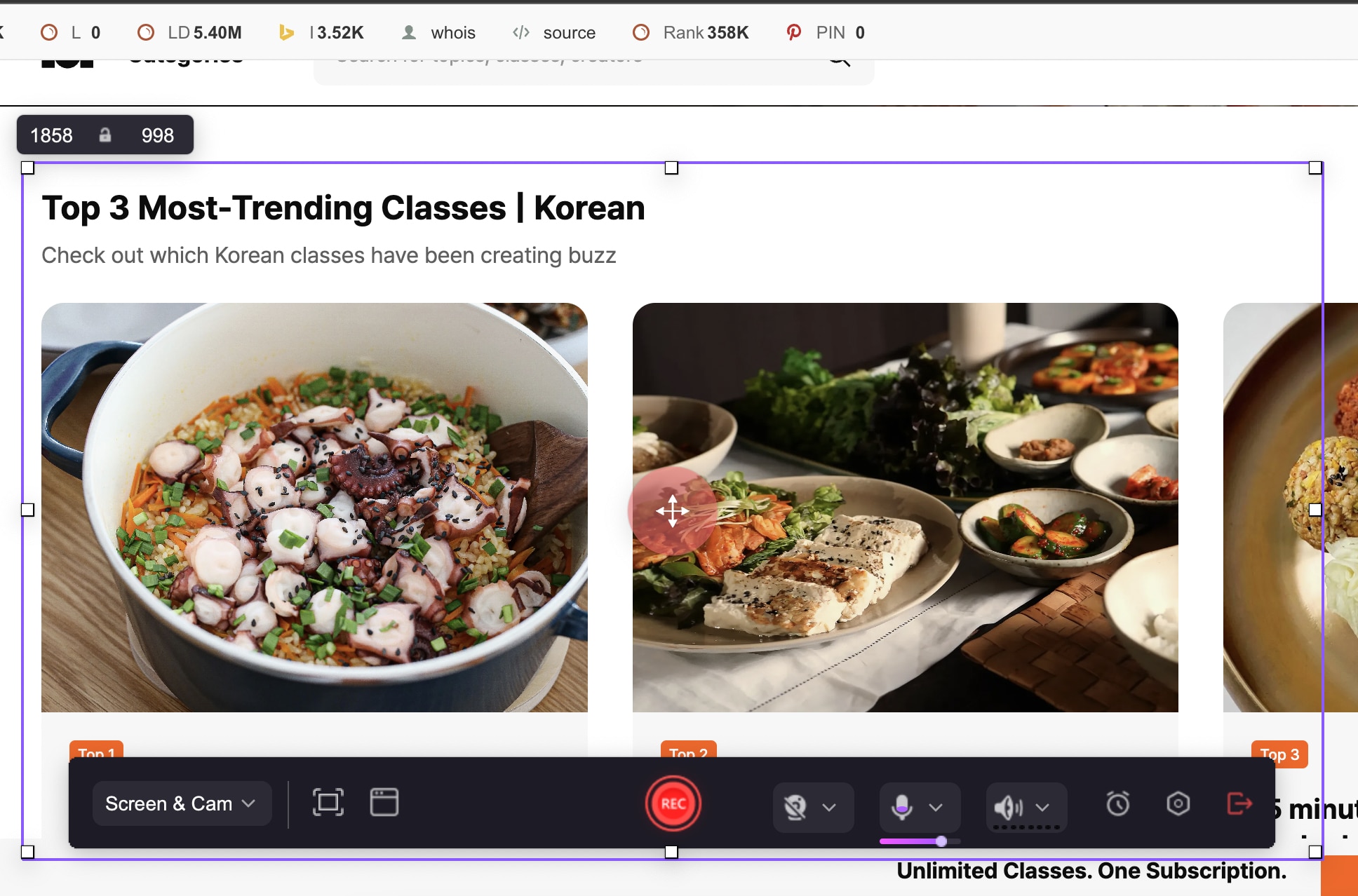
Task: Click the Unlimited Classes. One Subscription. text
Action: coord(1091,871)
